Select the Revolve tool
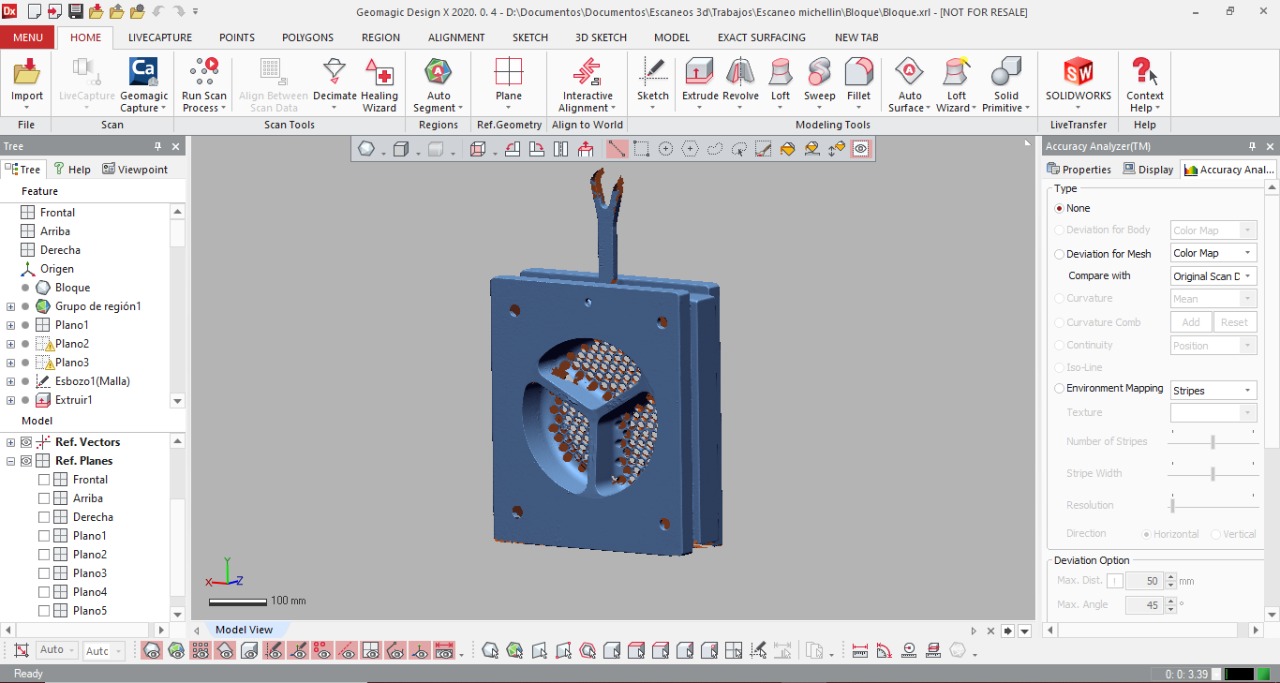The image size is (1280, 683). (740, 85)
